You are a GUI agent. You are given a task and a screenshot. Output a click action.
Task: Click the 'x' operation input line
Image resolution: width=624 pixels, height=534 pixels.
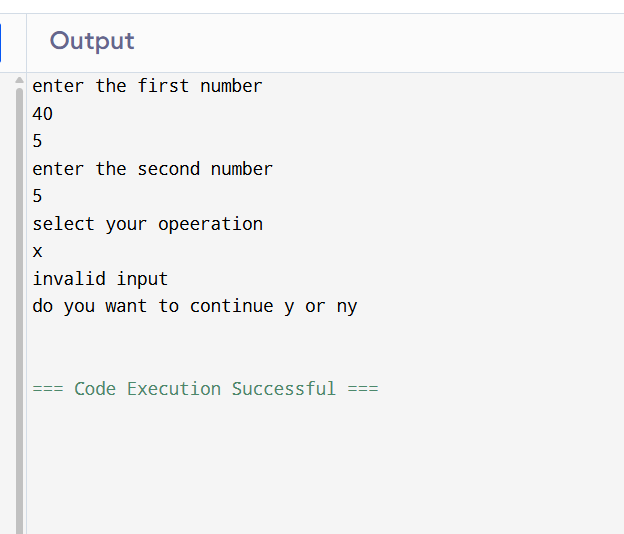(37, 251)
